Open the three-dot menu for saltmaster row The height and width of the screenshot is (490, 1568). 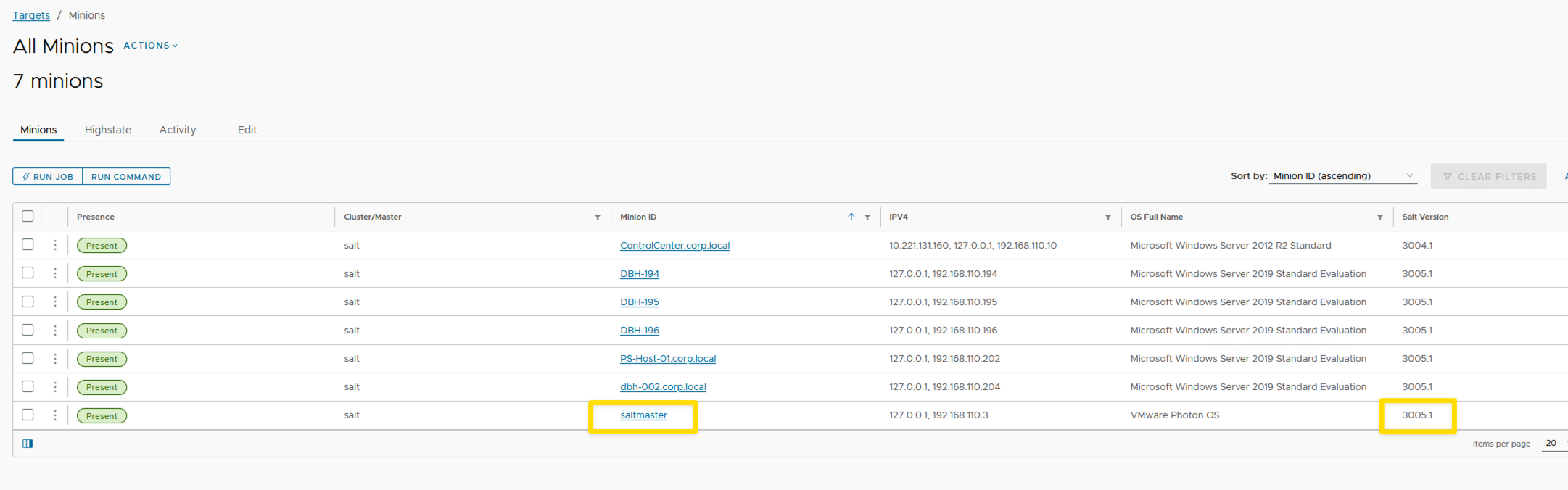pyautogui.click(x=55, y=415)
